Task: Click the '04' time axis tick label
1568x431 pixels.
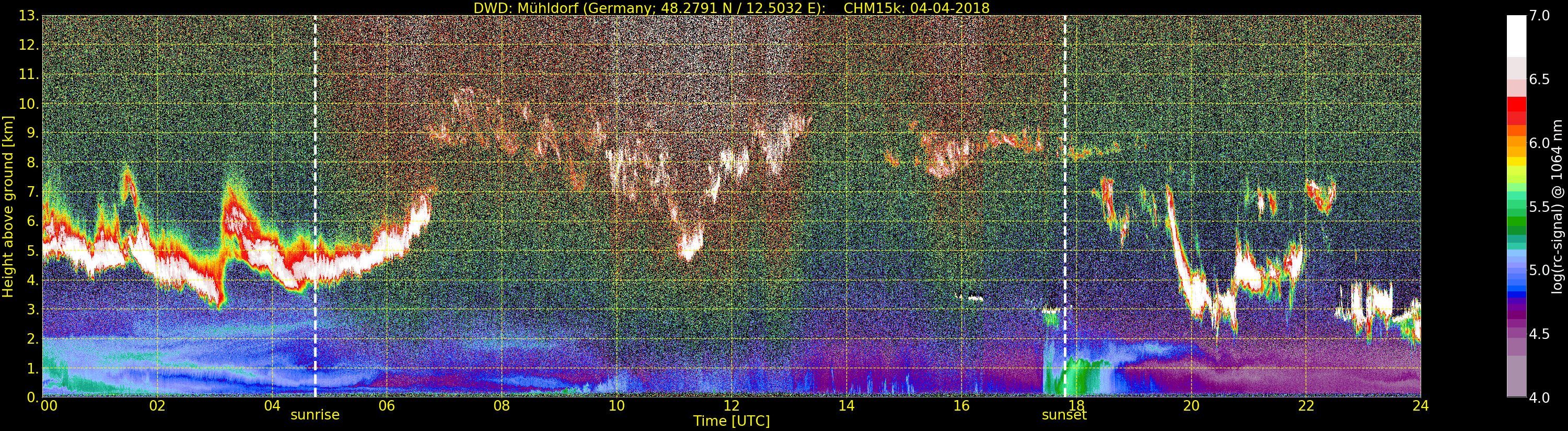Action: click(272, 406)
